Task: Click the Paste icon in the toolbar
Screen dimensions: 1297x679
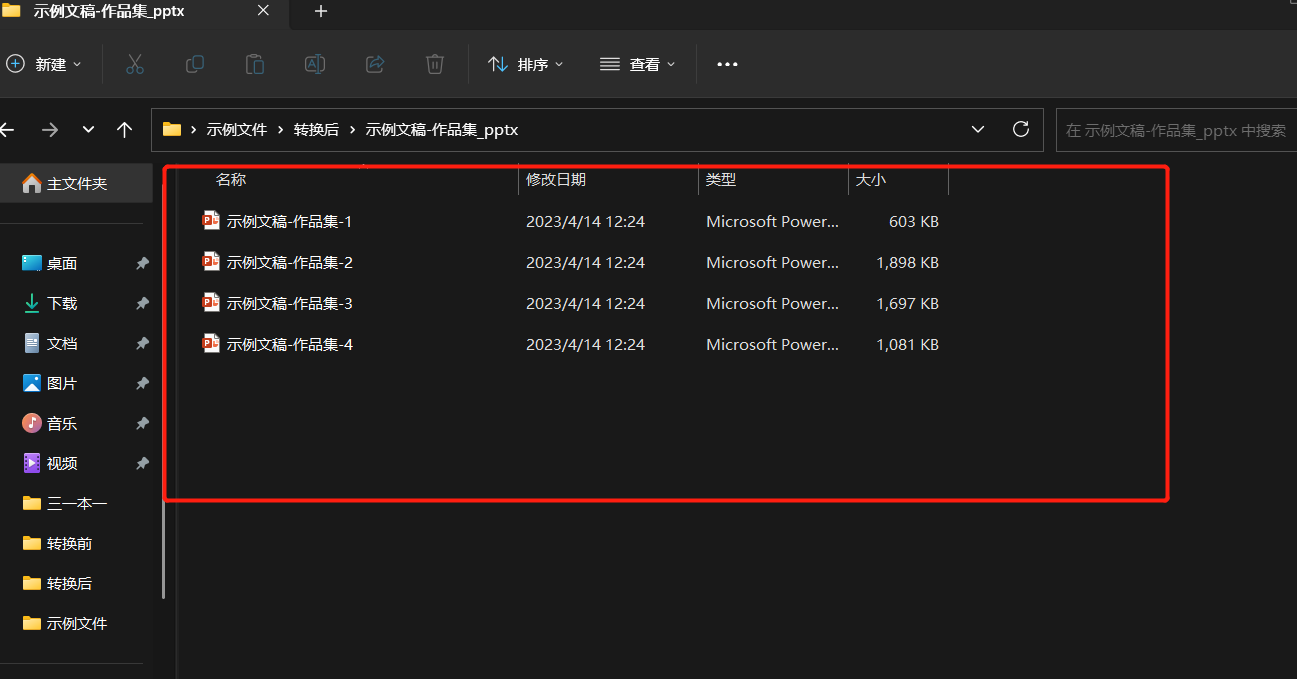Action: (x=254, y=64)
